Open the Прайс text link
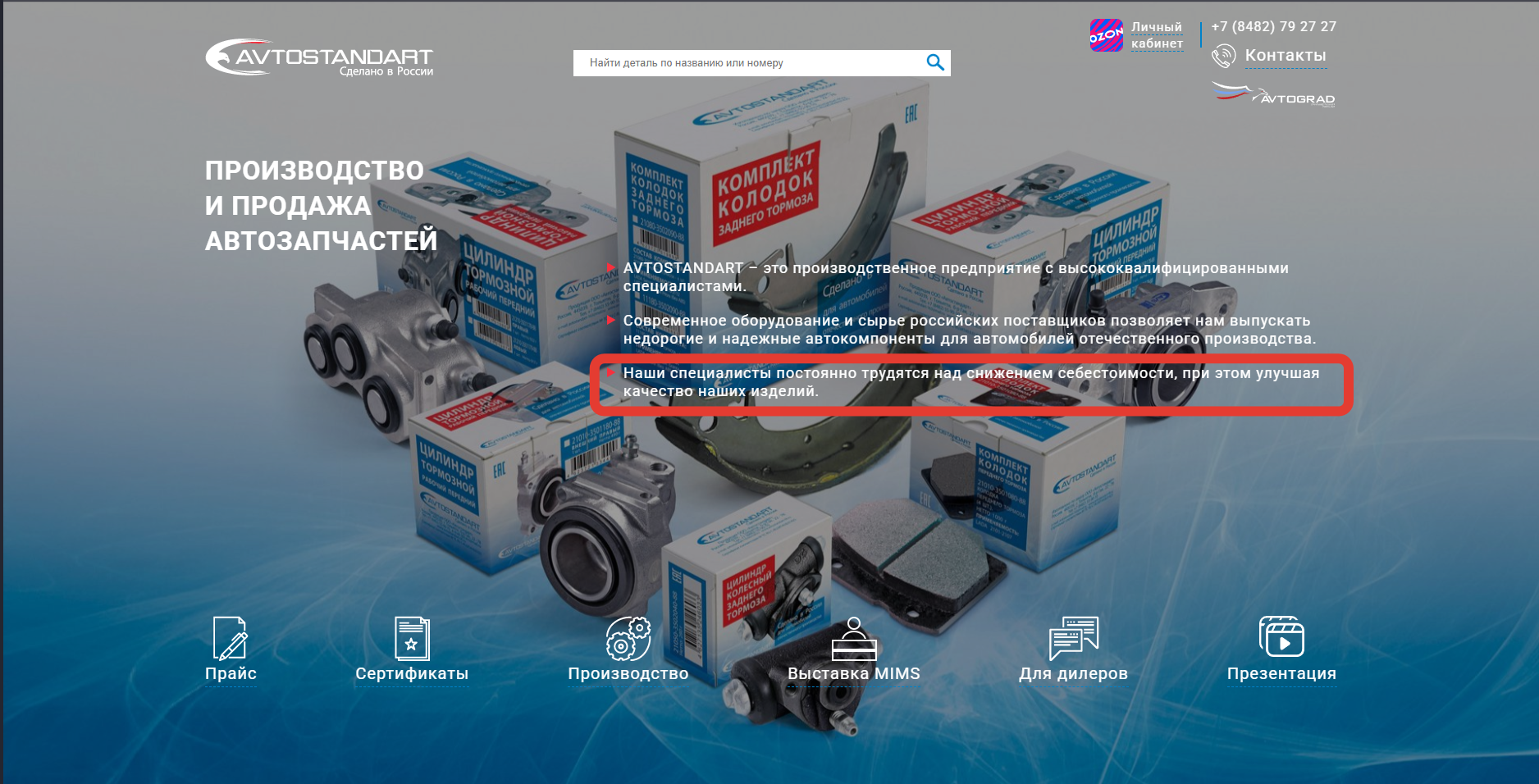The width and height of the screenshot is (1539, 784). 231,673
